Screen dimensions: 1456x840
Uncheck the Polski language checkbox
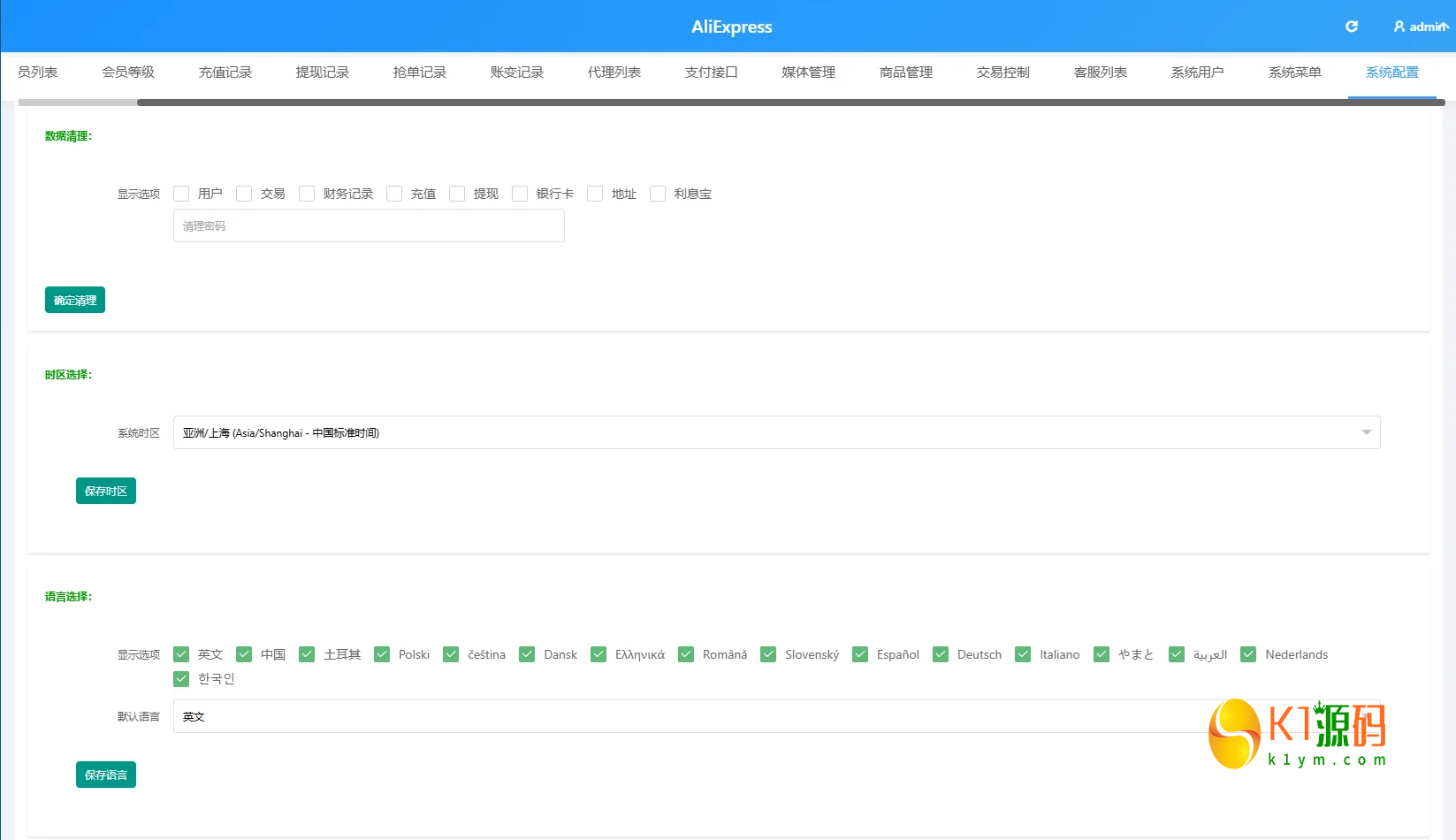click(x=382, y=654)
